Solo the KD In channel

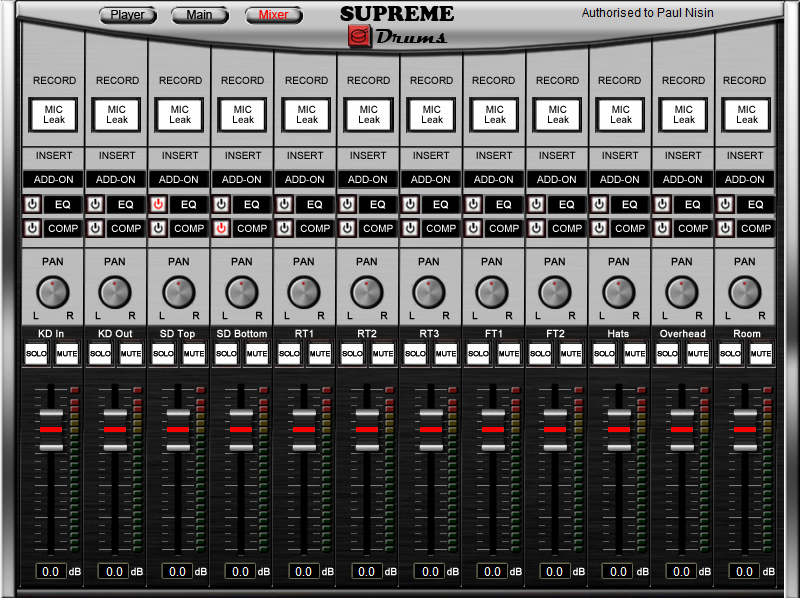(x=37, y=354)
